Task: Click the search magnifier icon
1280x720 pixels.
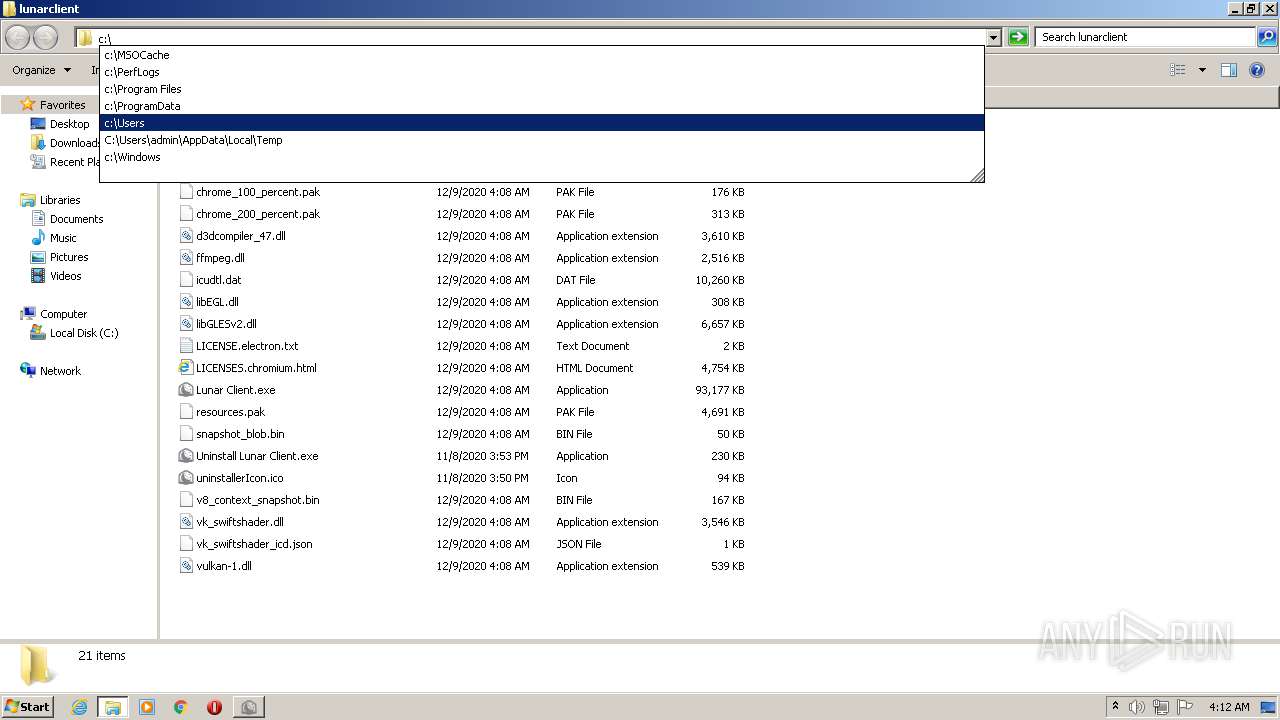Action: click(x=1267, y=37)
